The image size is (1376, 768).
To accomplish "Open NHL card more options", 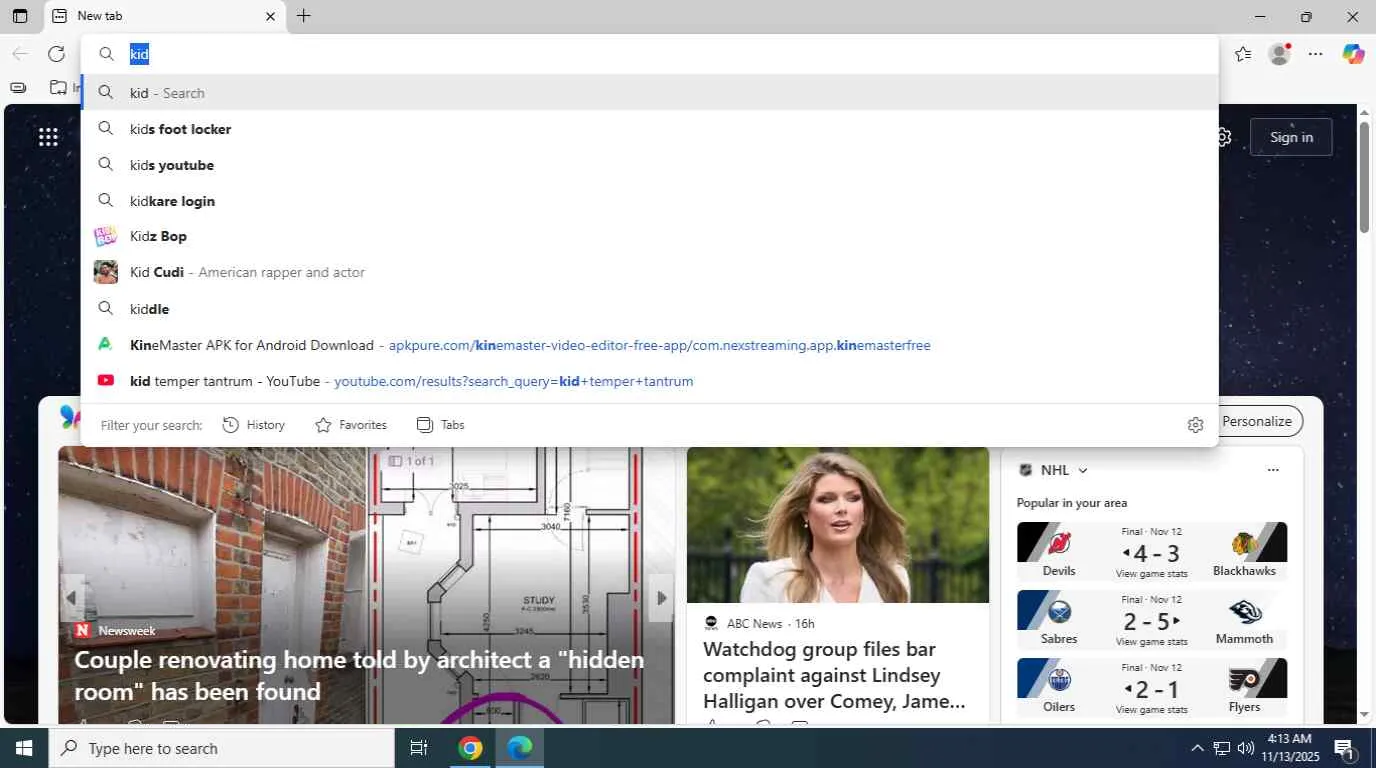I will tap(1273, 470).
